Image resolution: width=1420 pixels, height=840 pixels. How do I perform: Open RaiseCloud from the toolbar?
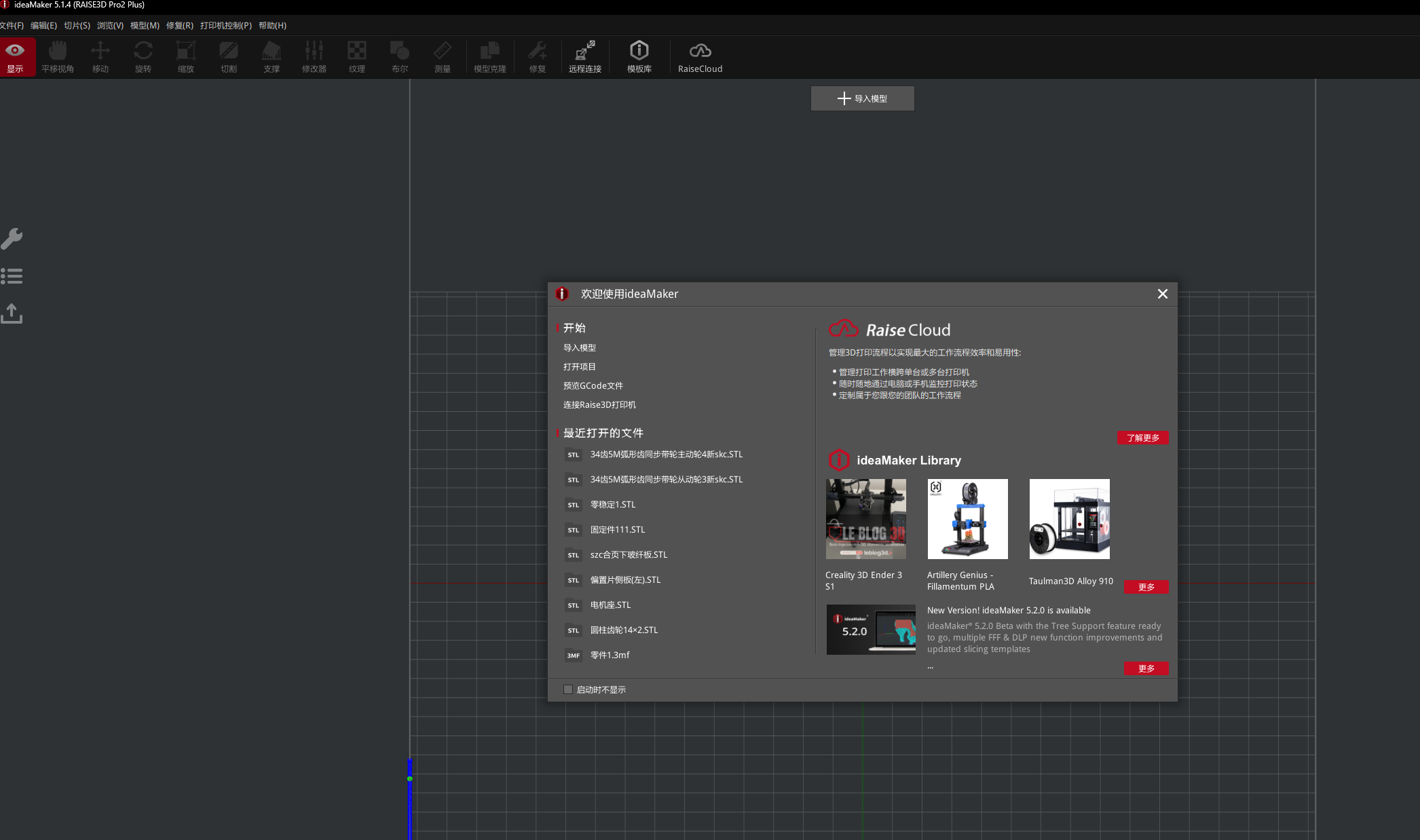[x=700, y=57]
